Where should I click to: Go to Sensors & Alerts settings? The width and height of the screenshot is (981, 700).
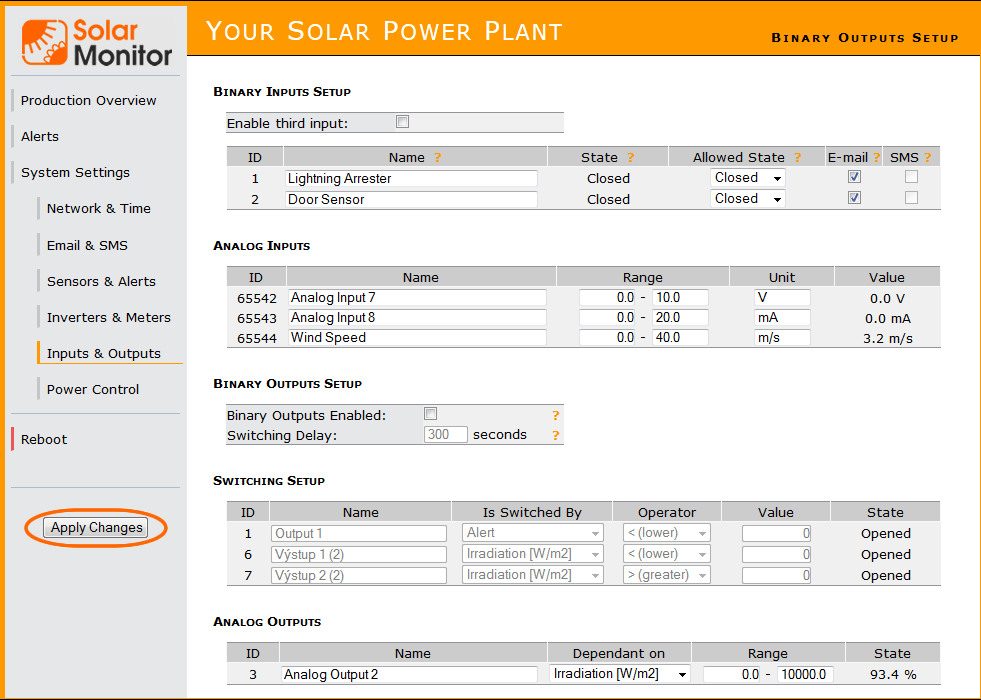(x=101, y=281)
